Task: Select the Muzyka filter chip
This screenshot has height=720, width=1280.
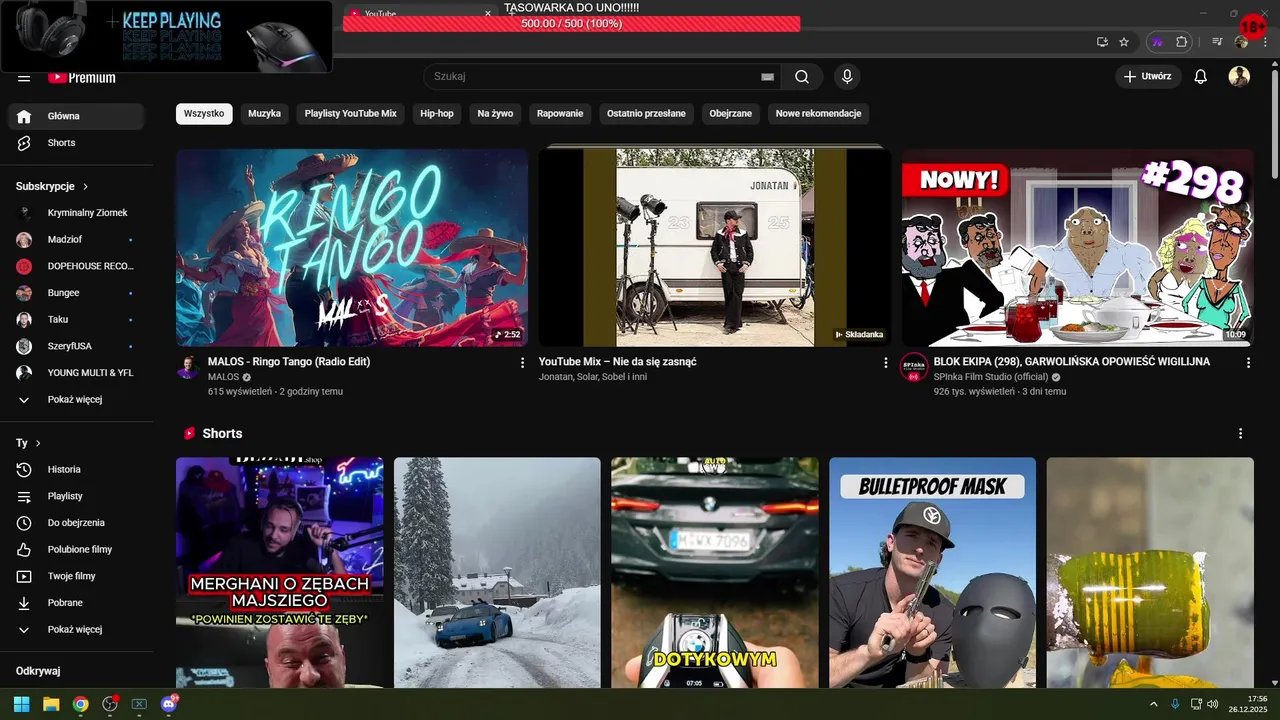Action: [265, 114]
